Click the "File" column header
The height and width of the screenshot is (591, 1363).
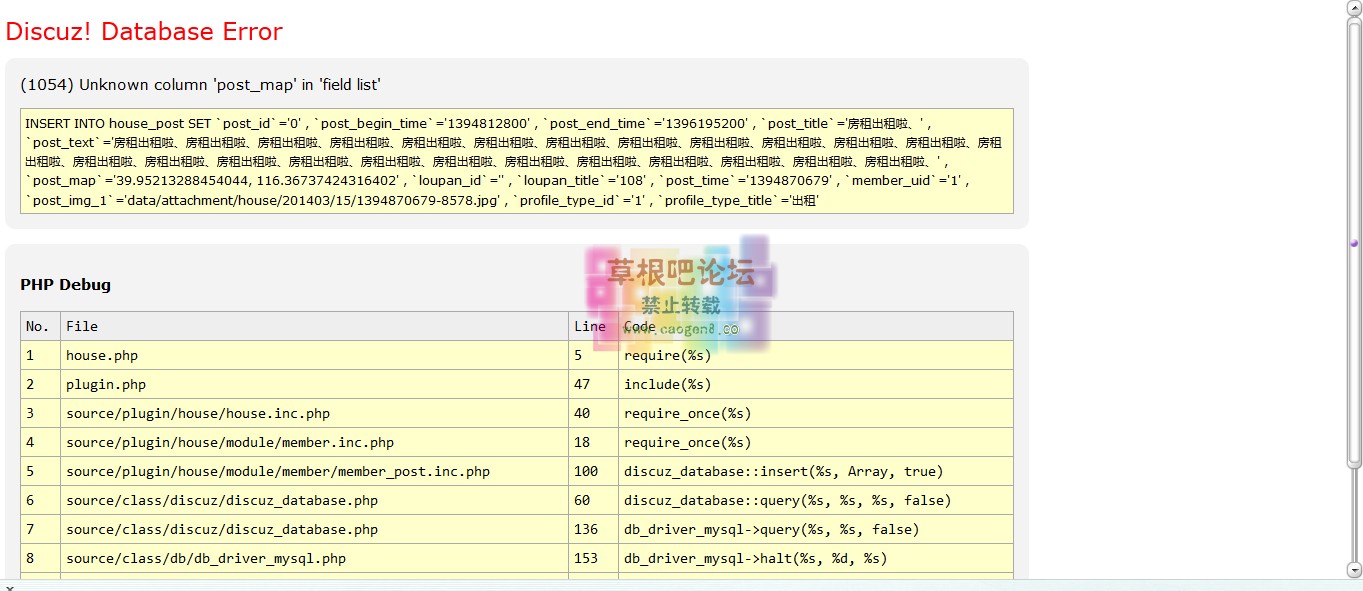82,326
